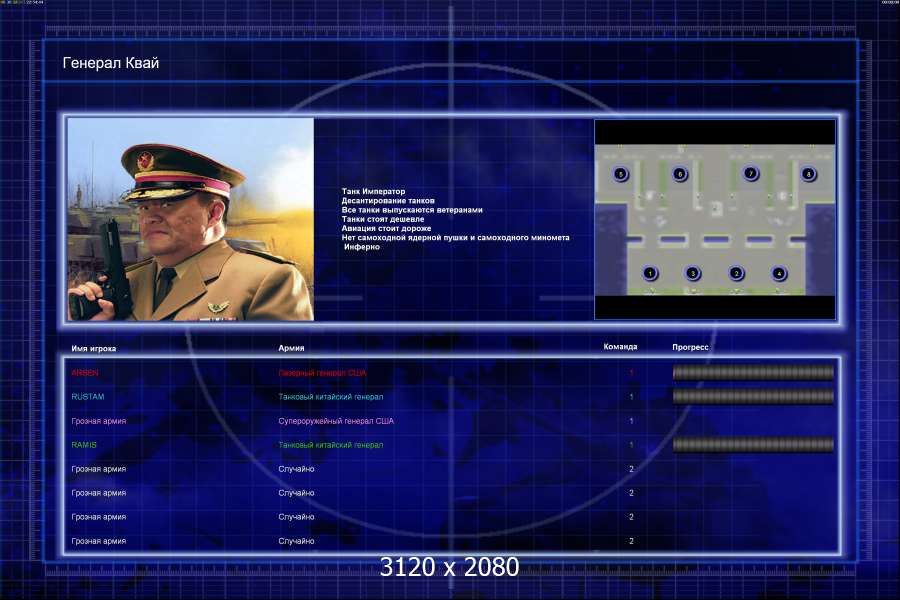Click the "Армия" column header

[291, 348]
